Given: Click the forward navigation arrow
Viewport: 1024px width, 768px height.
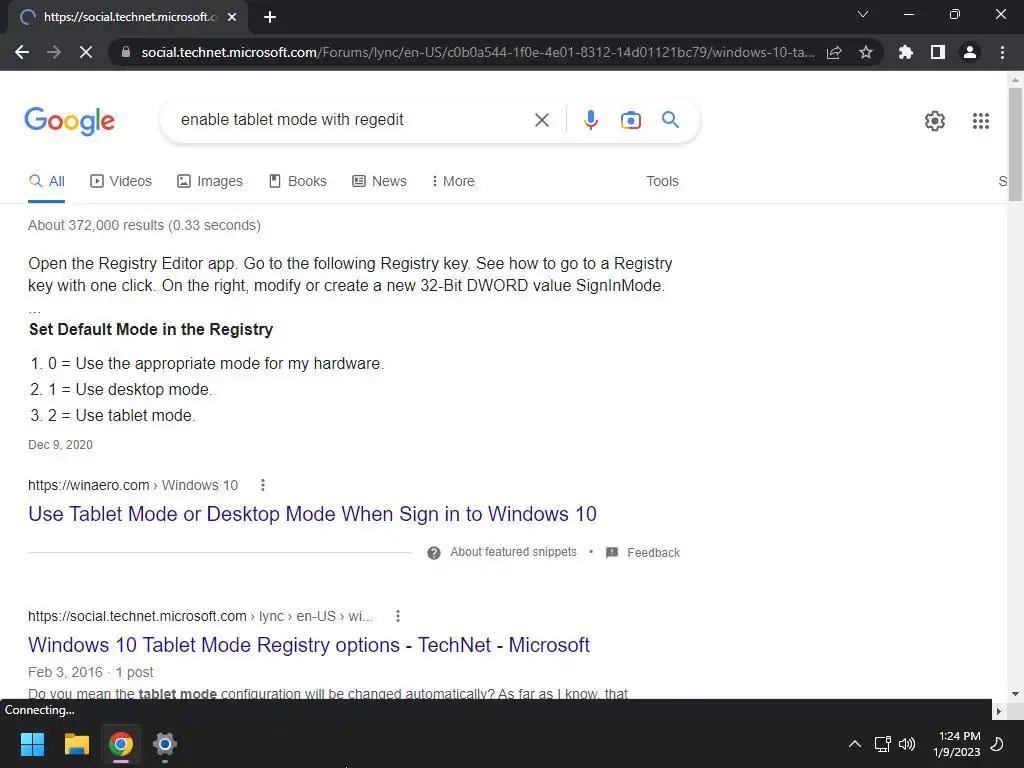Looking at the screenshot, I should (x=54, y=52).
